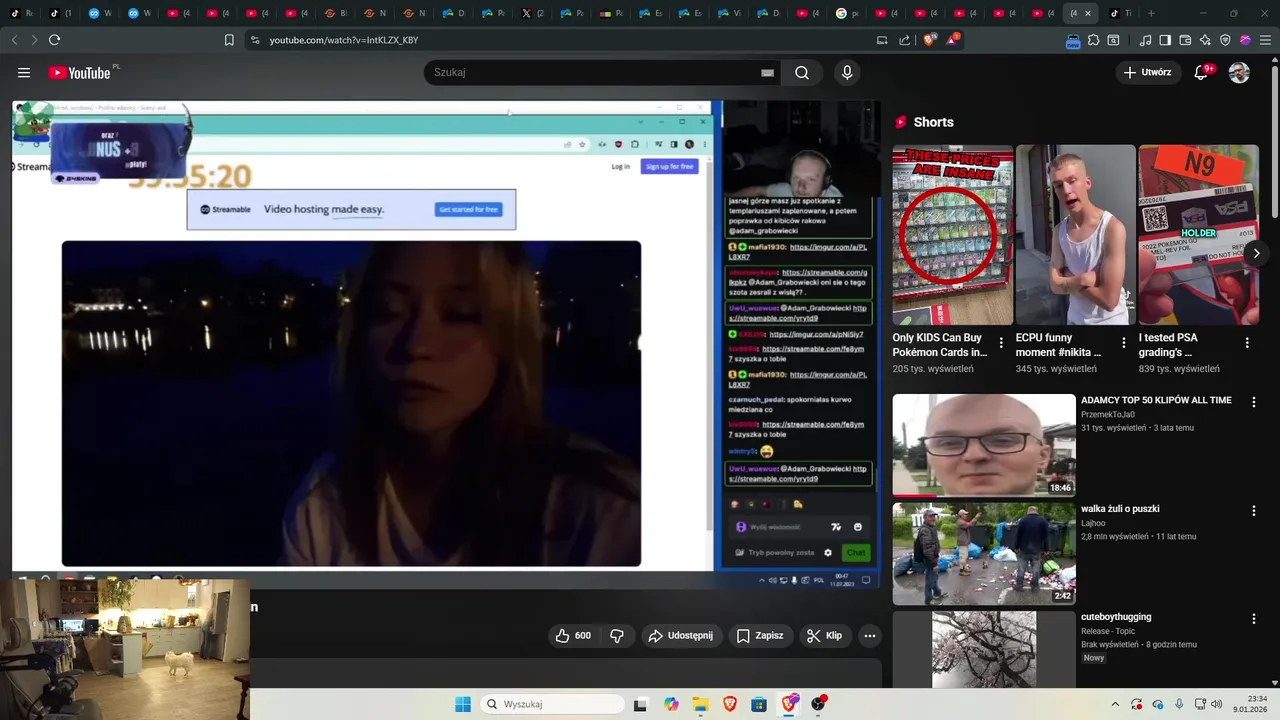Image resolution: width=1280 pixels, height=720 pixels.
Task: Dislike the video with thumbs down
Action: point(617,636)
